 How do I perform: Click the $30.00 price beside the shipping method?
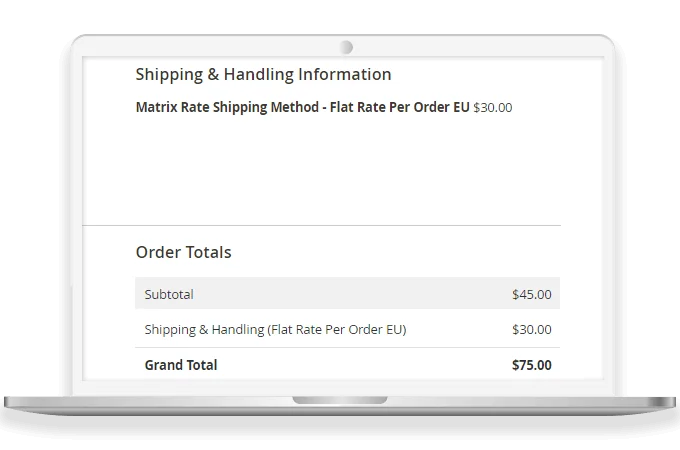492,107
